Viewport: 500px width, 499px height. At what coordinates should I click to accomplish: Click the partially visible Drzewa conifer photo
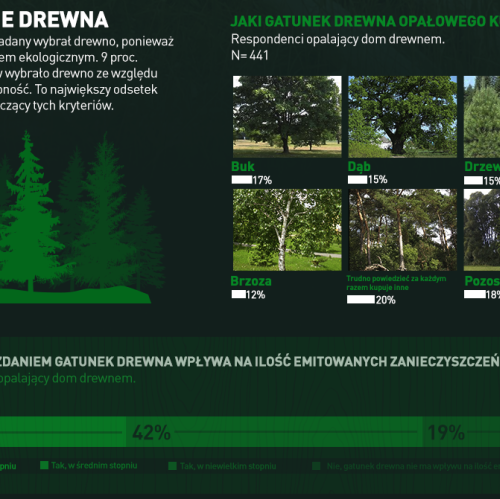click(x=482, y=117)
